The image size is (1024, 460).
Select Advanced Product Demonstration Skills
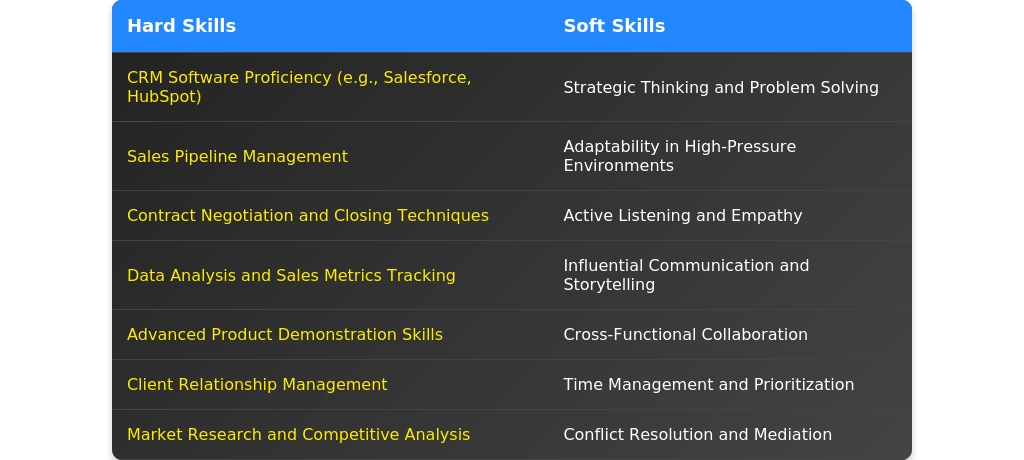(x=284, y=334)
